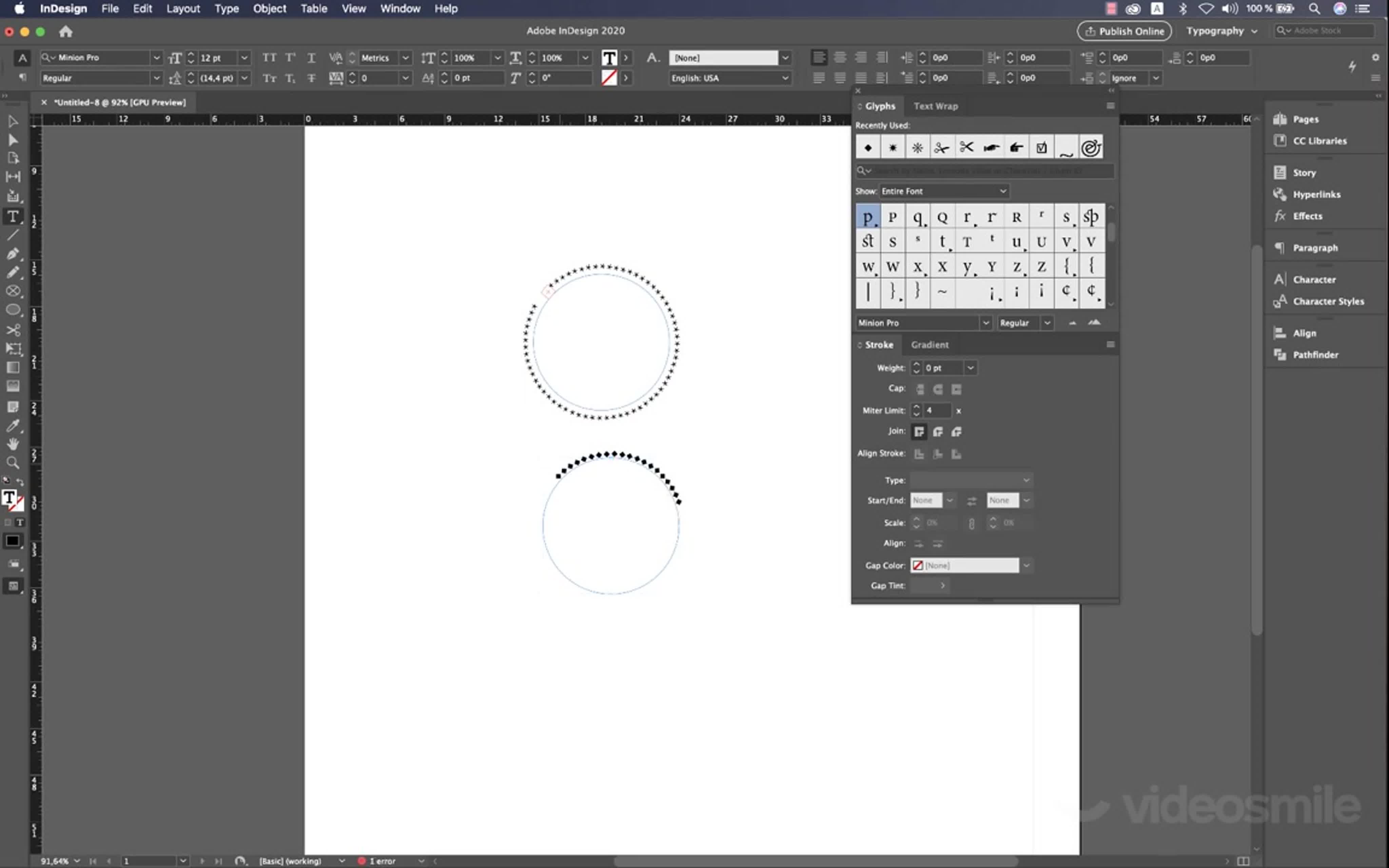Open the stroke Weight dropdown
Screen dimensions: 1389x868
(x=970, y=368)
